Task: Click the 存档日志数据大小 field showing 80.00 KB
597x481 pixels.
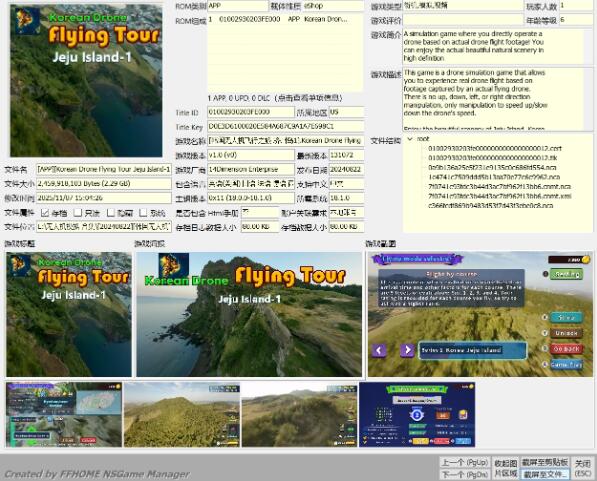Action: [260, 227]
